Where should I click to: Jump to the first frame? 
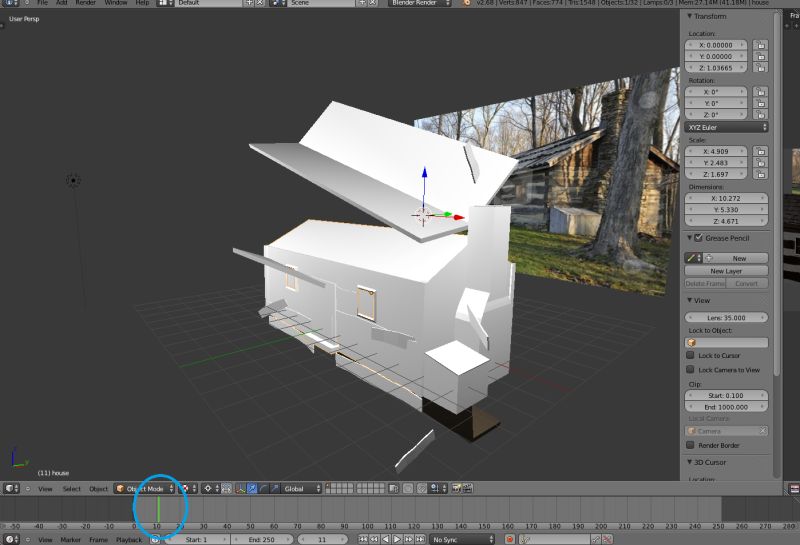[x=363, y=539]
